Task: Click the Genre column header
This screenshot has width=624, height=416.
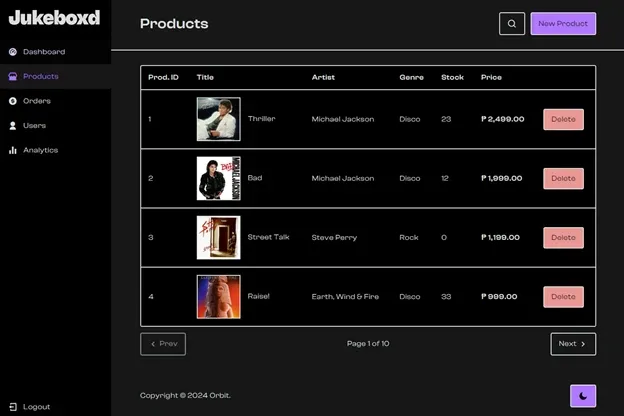Action: pos(411,77)
